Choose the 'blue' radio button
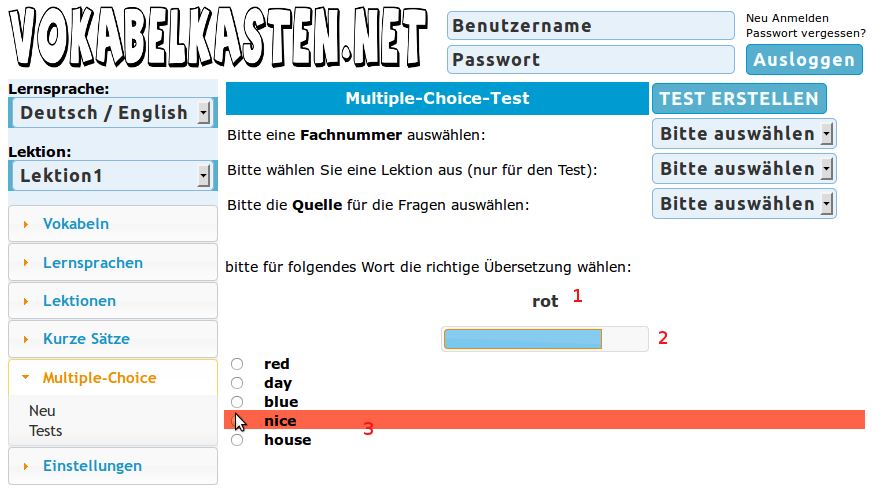This screenshot has width=882, height=490. 237,402
